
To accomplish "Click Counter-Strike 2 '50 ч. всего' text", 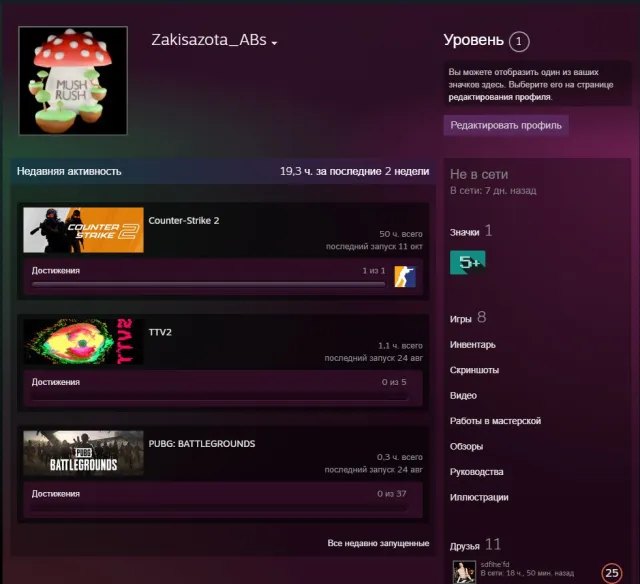I will (x=401, y=234).
